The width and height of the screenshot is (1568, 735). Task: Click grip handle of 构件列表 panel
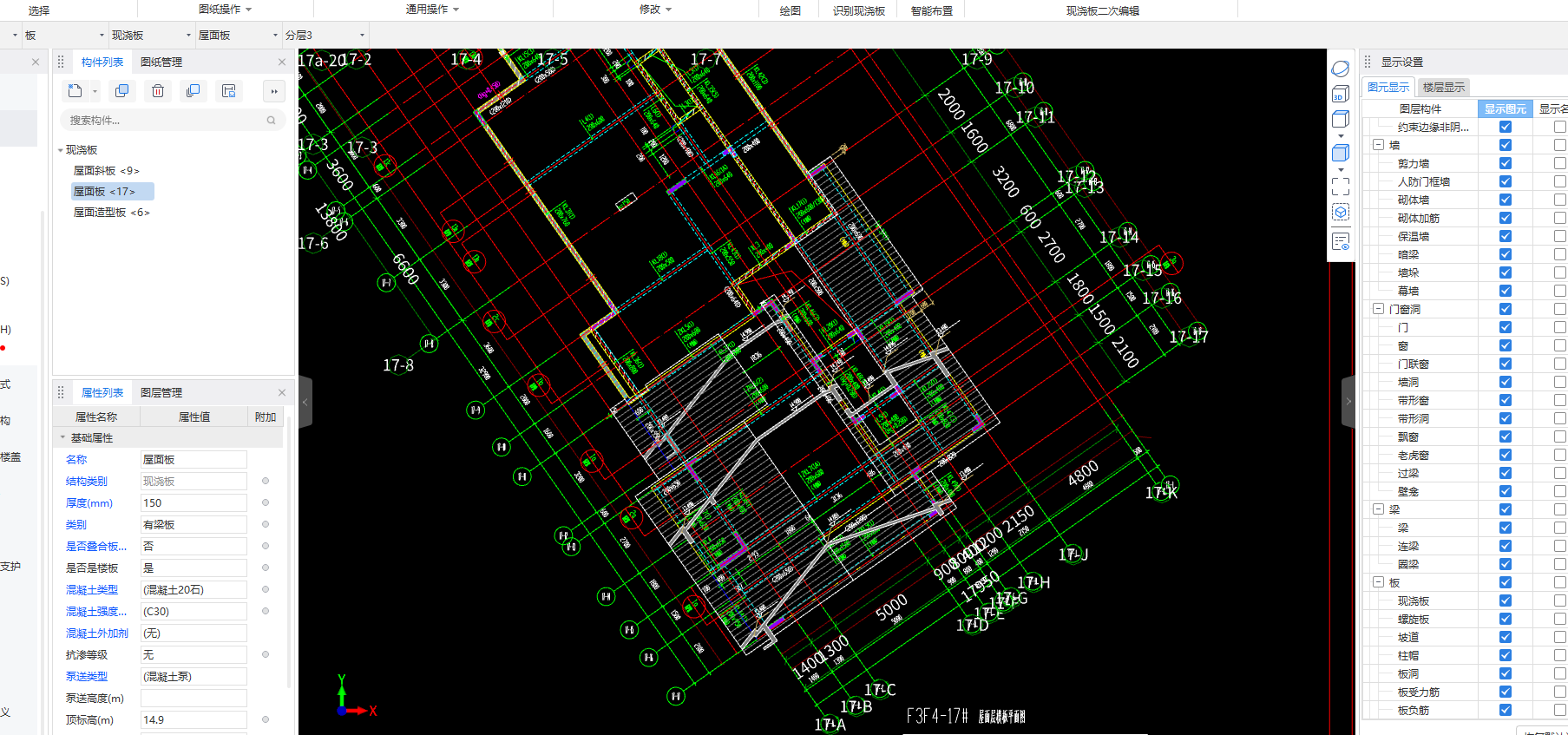click(x=61, y=62)
